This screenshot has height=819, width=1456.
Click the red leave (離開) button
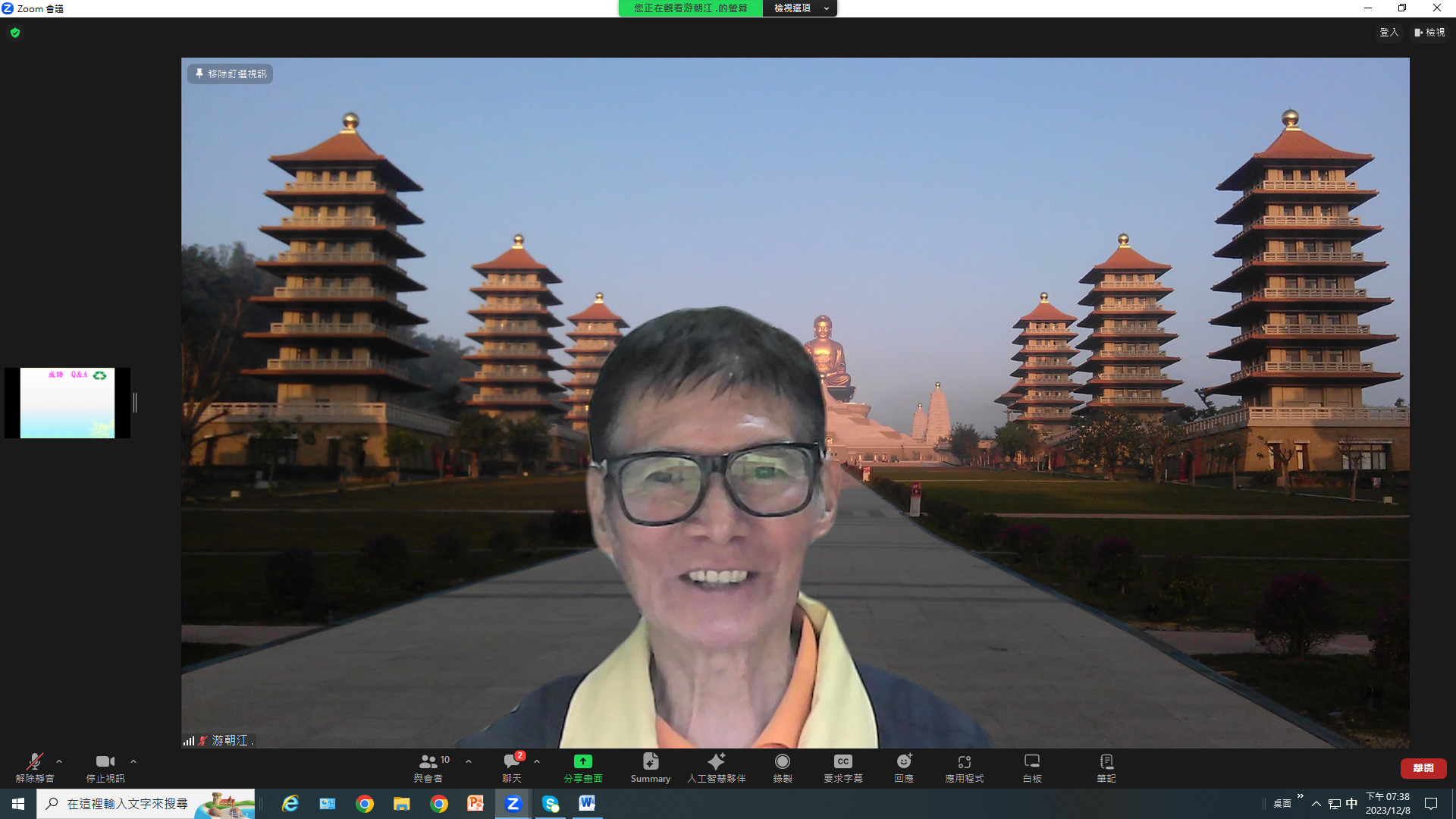(1423, 767)
